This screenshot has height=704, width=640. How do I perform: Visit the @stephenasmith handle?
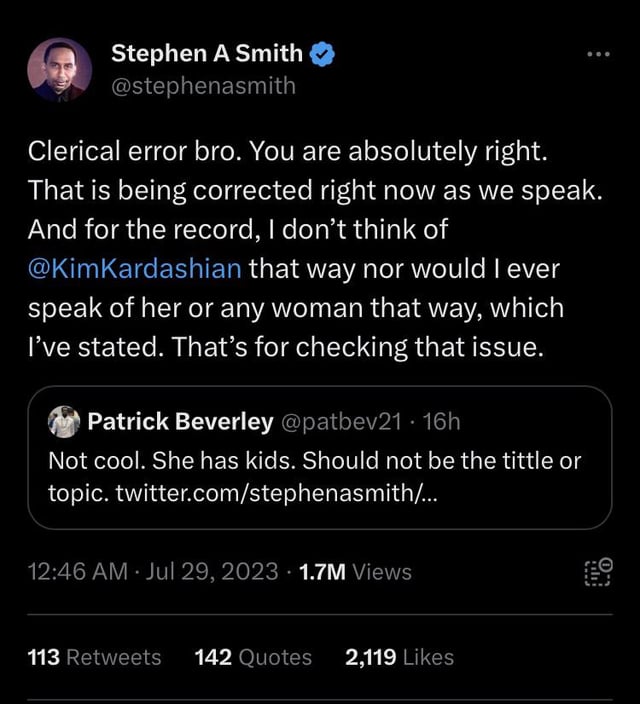click(x=203, y=85)
